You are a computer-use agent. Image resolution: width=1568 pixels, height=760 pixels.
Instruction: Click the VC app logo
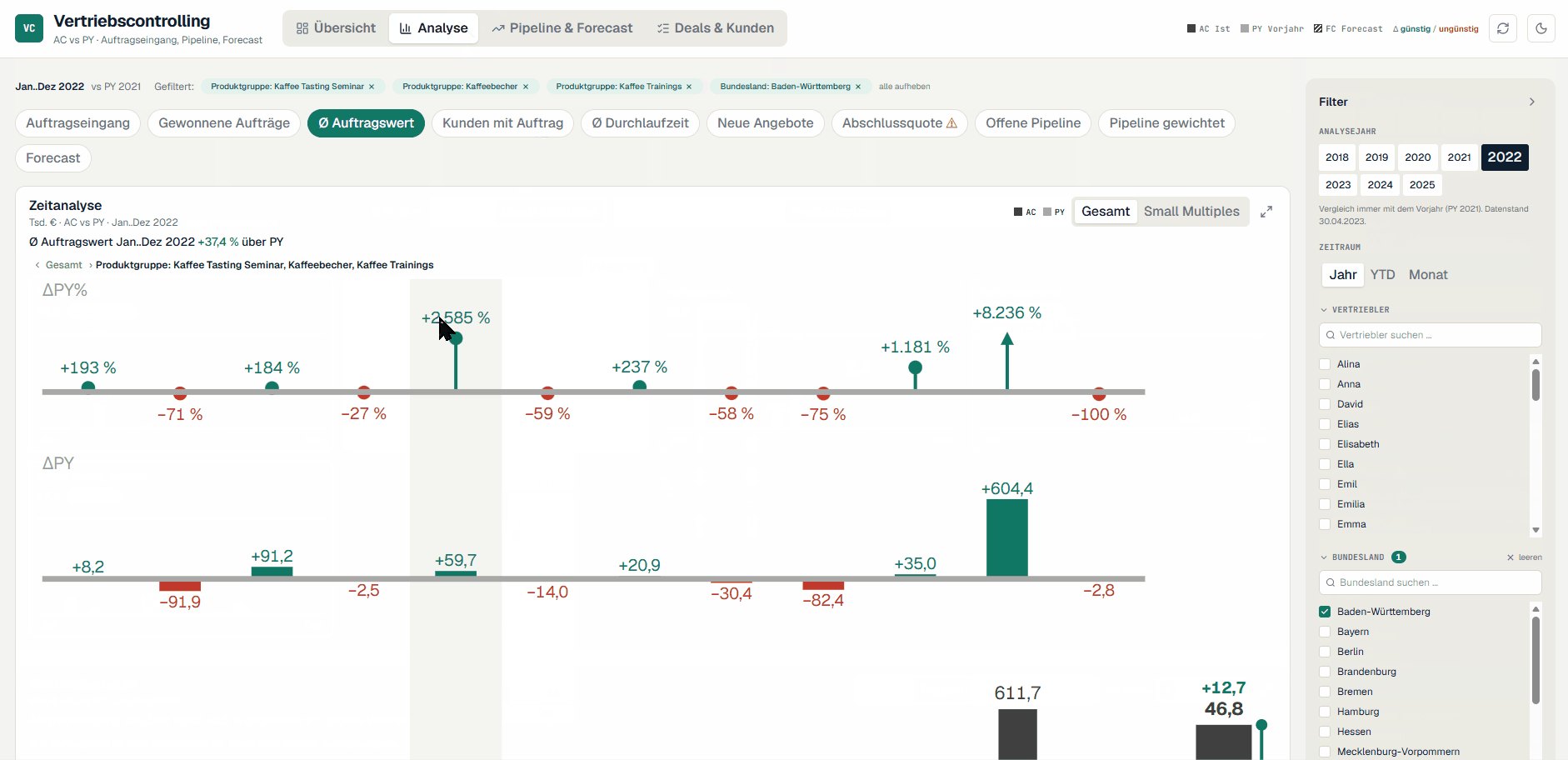point(29,28)
